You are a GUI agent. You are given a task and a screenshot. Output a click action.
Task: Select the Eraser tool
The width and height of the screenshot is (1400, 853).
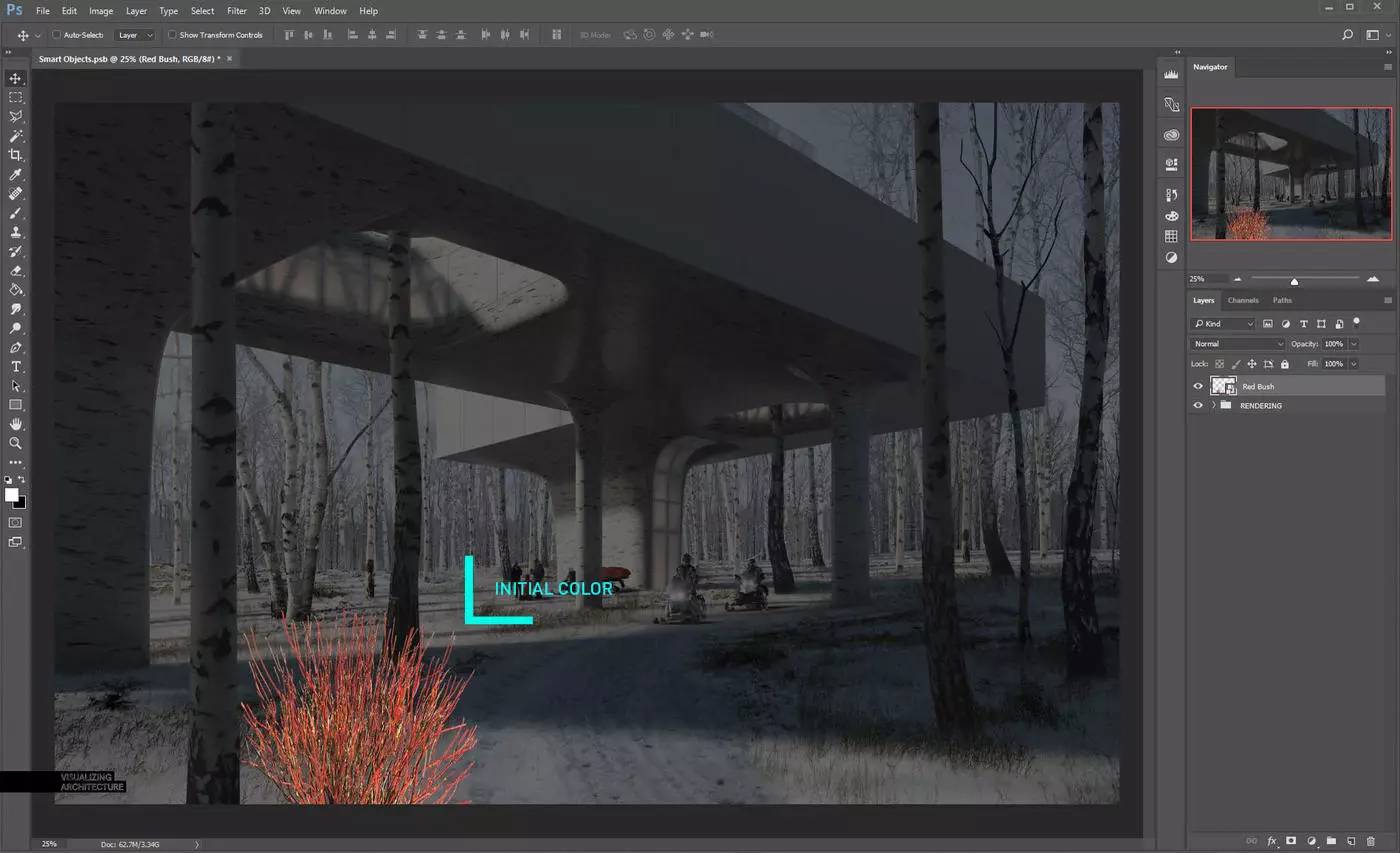coord(15,271)
